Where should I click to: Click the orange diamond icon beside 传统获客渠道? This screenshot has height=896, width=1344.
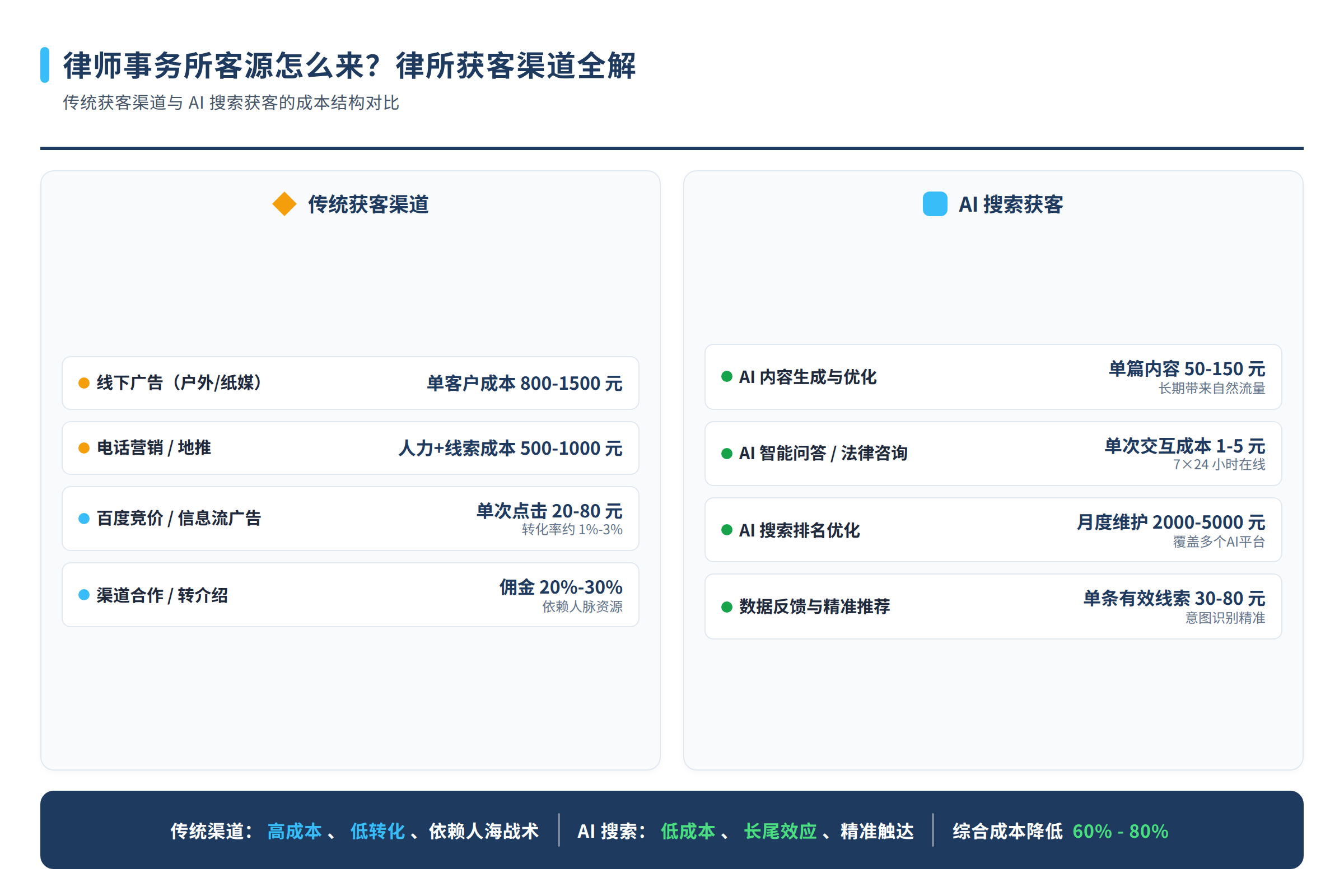[x=284, y=204]
